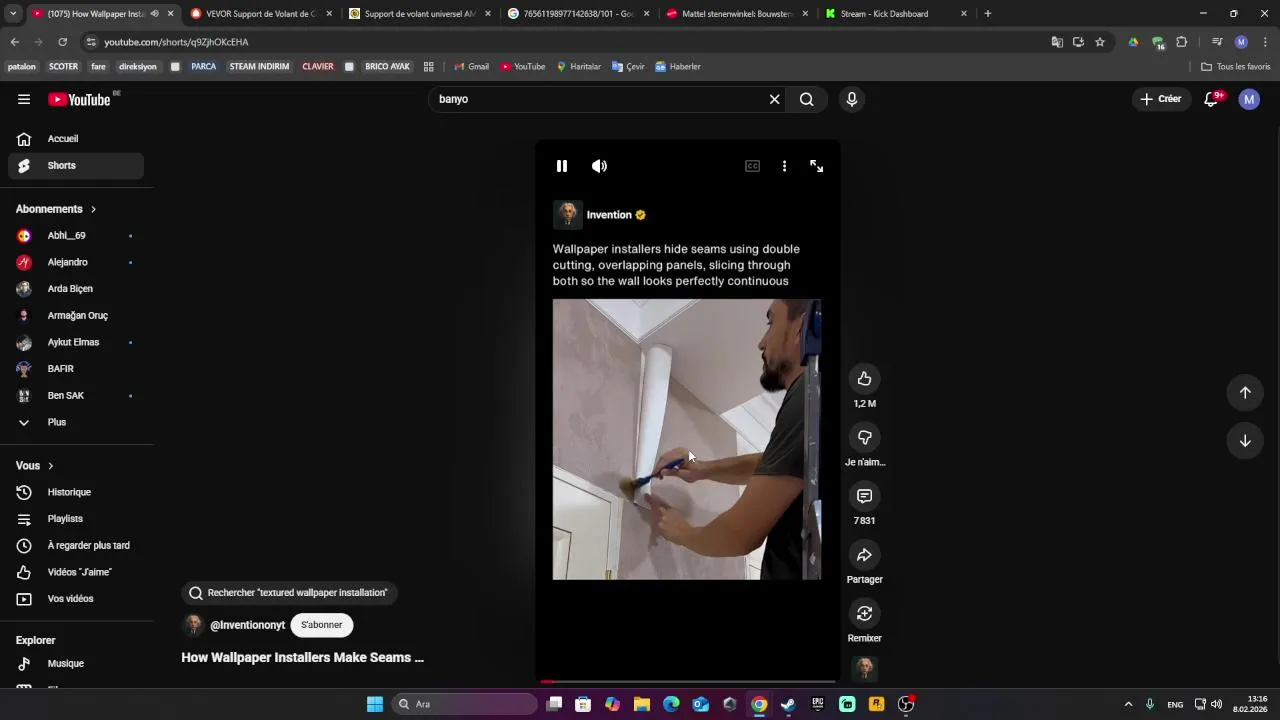Image resolution: width=1280 pixels, height=720 pixels.
Task: Click the Créer button
Action: (1161, 99)
